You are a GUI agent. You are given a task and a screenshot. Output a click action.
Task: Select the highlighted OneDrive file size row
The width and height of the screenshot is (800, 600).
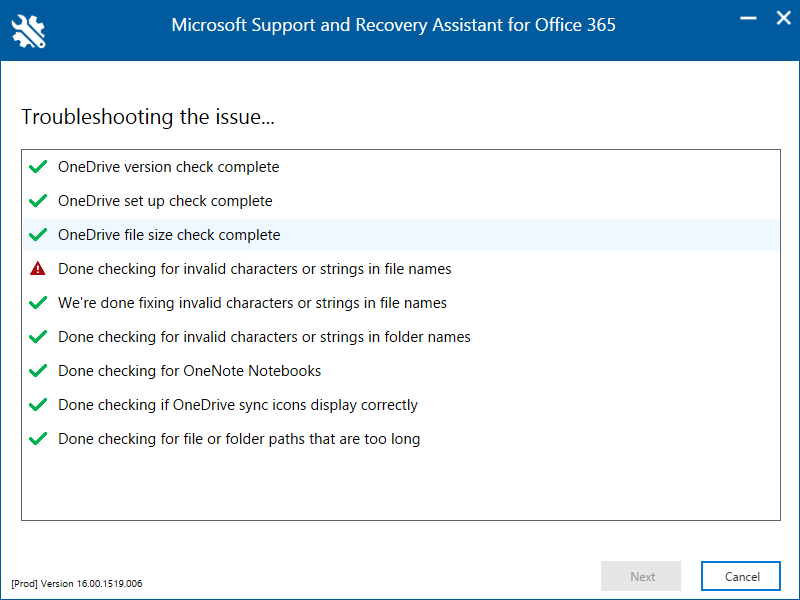click(169, 235)
